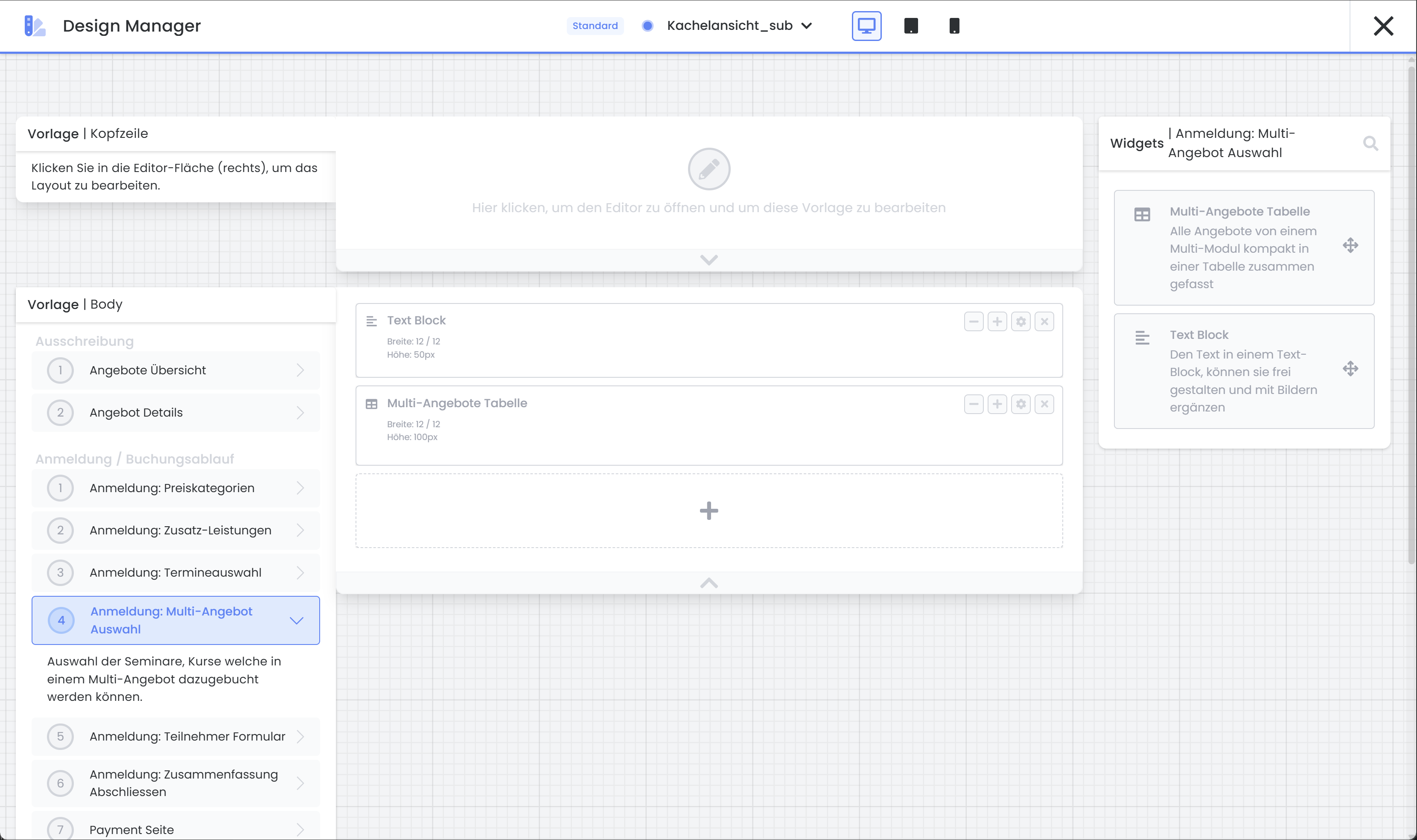1417x840 pixels.
Task: Select Anmeldung: Teilnehmer Formular step
Action: 175,736
